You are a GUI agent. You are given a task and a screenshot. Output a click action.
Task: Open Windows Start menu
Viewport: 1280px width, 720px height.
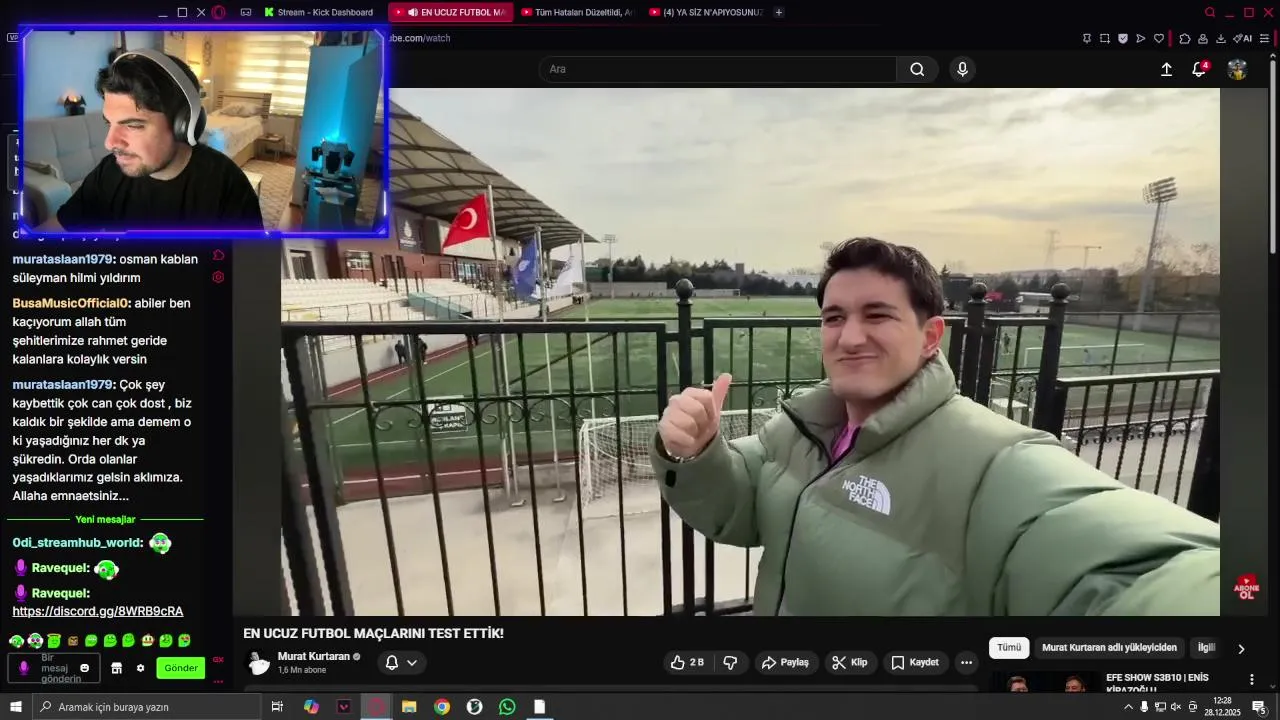pyautogui.click(x=16, y=707)
